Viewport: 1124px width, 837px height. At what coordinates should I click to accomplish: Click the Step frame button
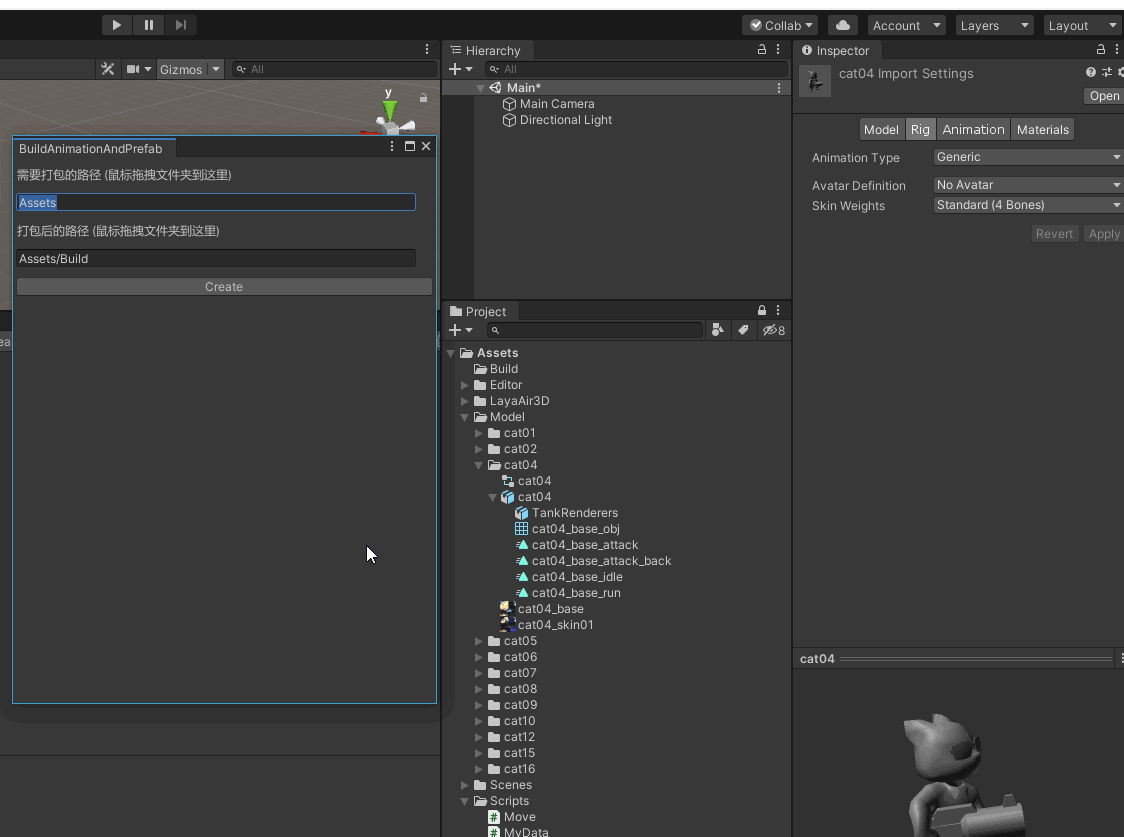181,25
